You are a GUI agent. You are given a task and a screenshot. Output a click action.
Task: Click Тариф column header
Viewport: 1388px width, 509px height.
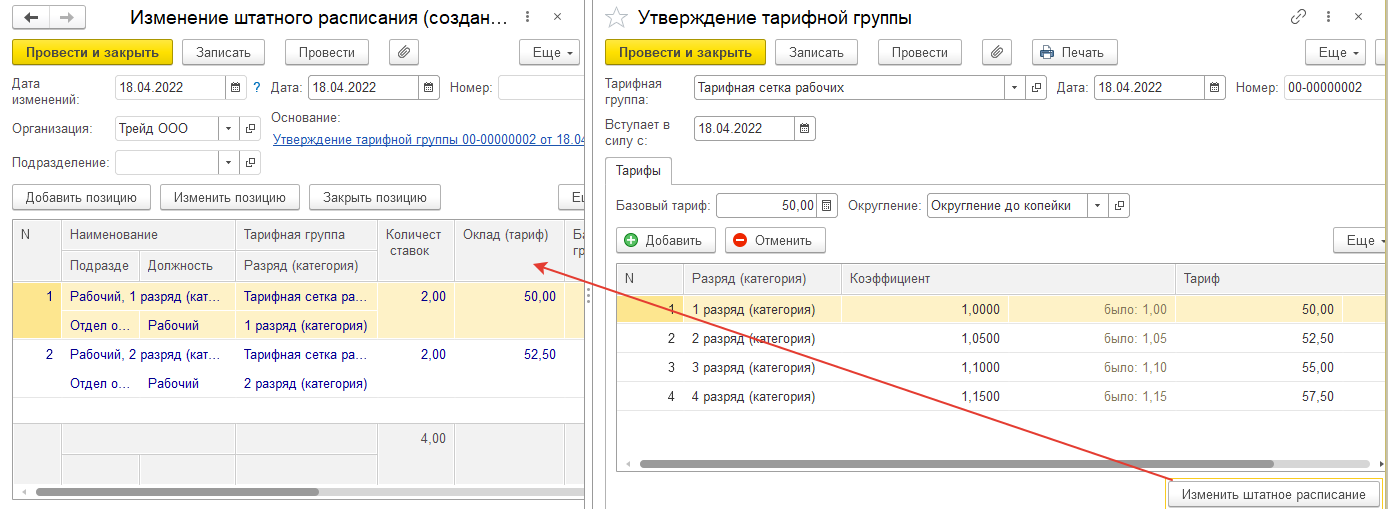(1281, 279)
